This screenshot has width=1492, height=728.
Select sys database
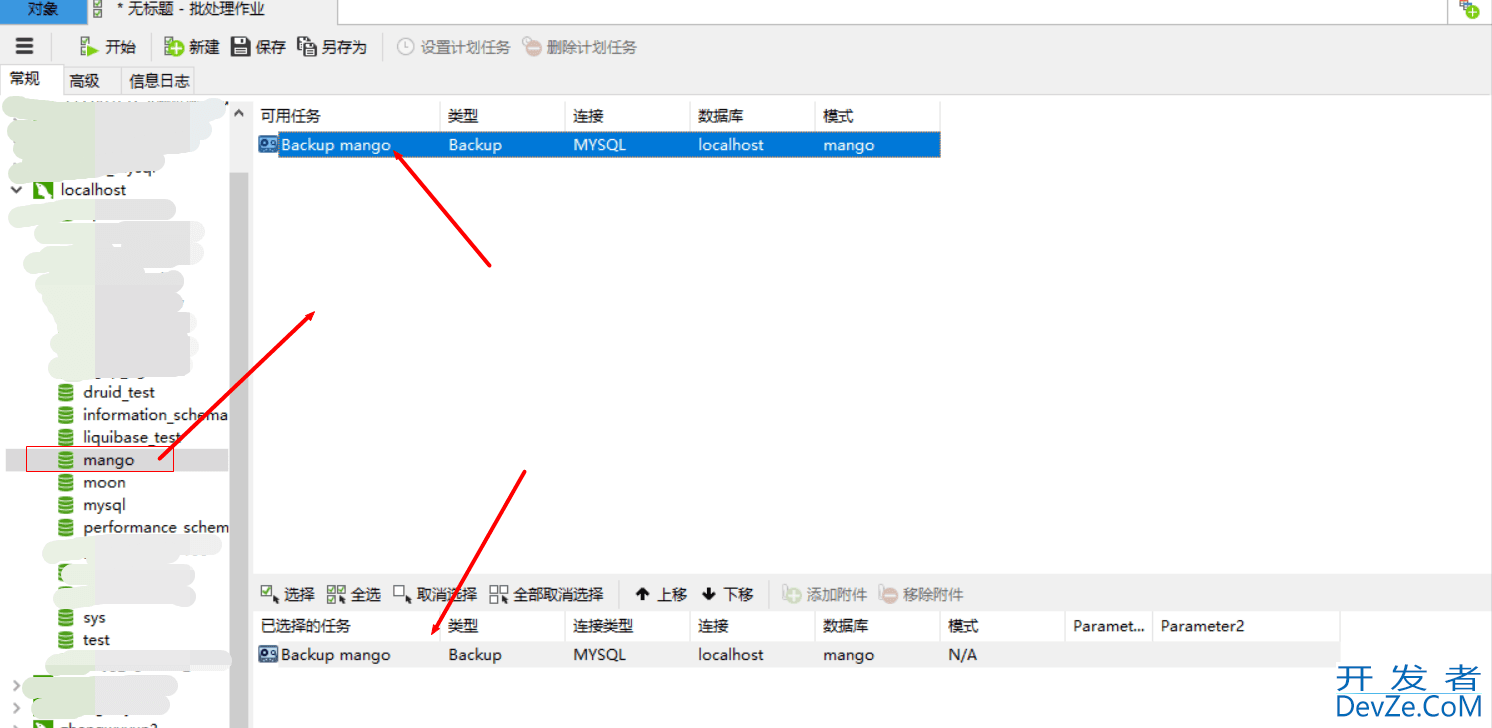coord(94,618)
